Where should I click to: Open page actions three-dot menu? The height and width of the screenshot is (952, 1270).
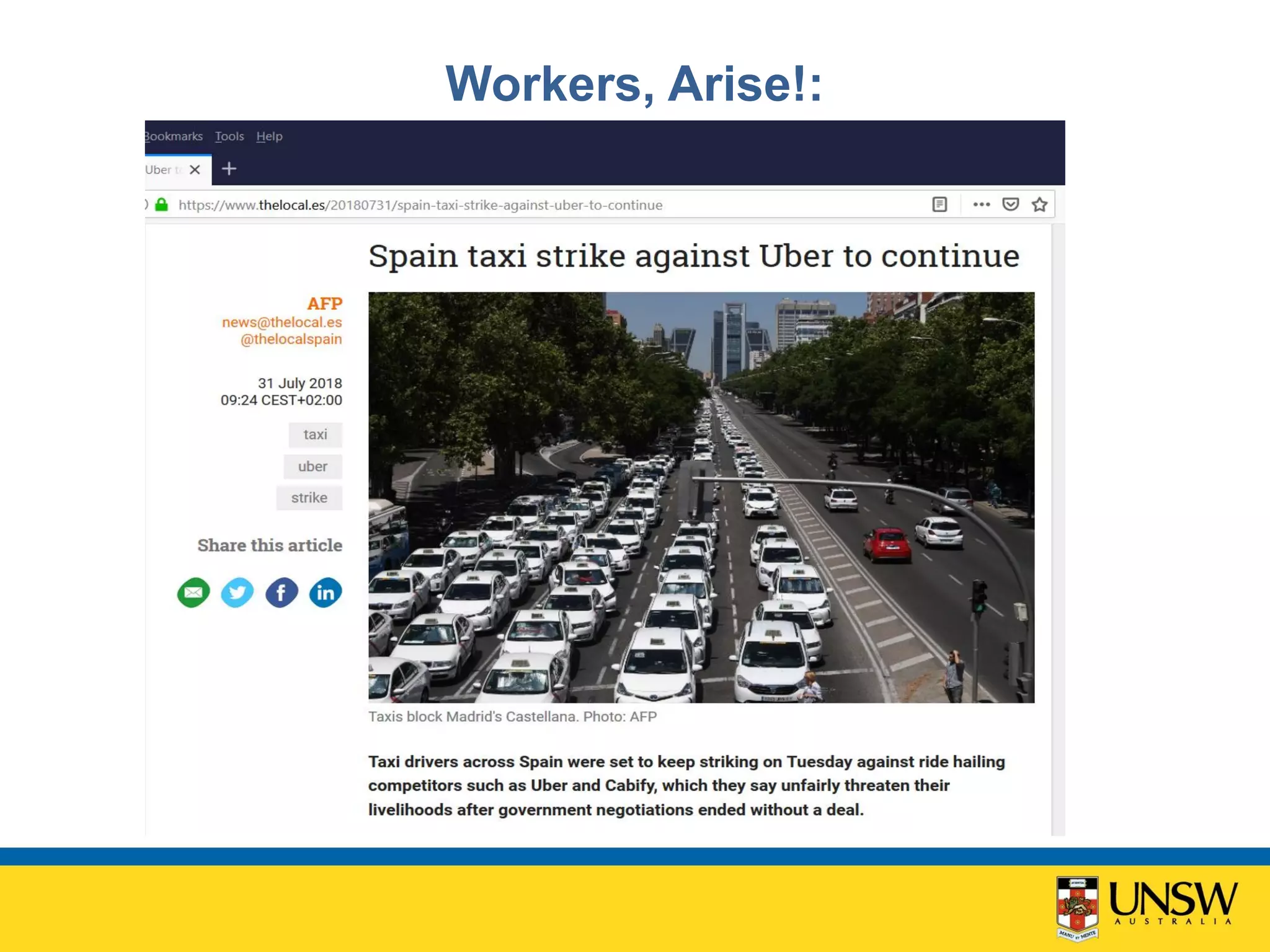tap(981, 205)
